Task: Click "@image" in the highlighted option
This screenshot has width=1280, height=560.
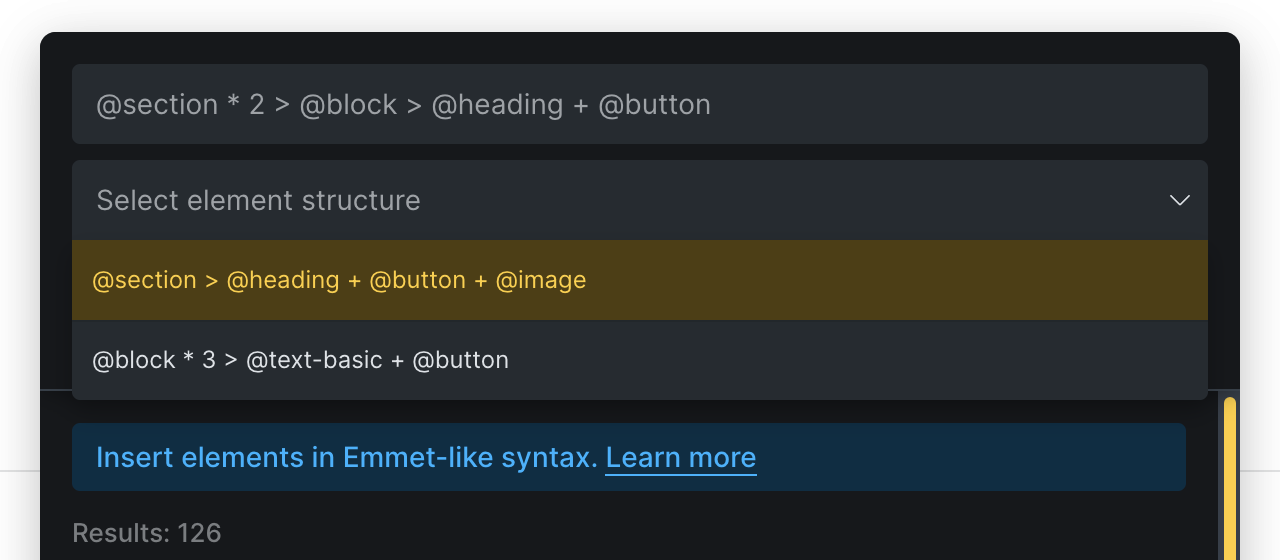Action: click(541, 280)
